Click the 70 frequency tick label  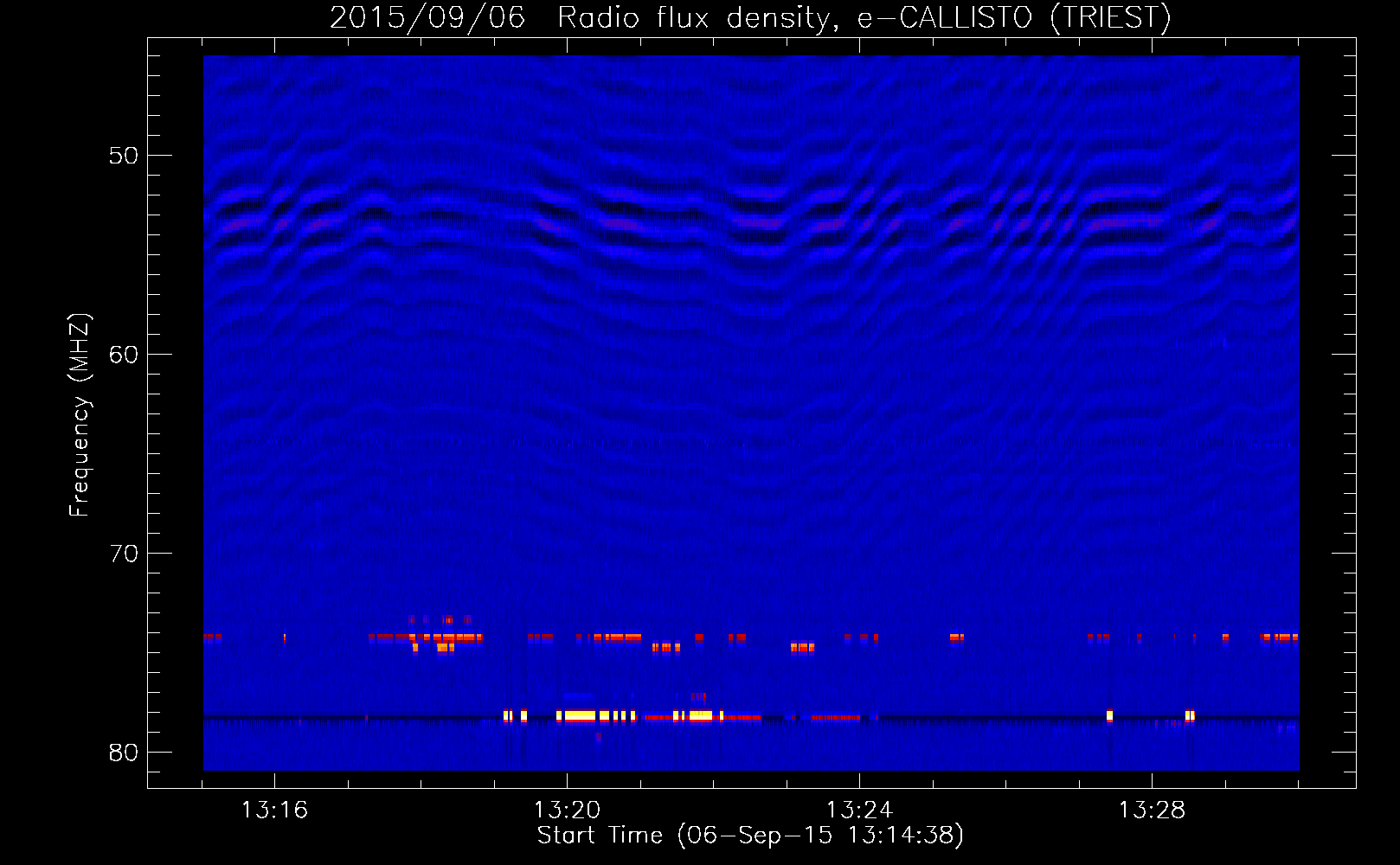point(124,554)
